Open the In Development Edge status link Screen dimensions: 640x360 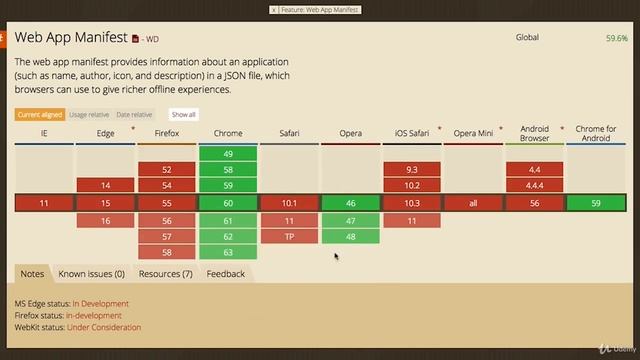100,304
